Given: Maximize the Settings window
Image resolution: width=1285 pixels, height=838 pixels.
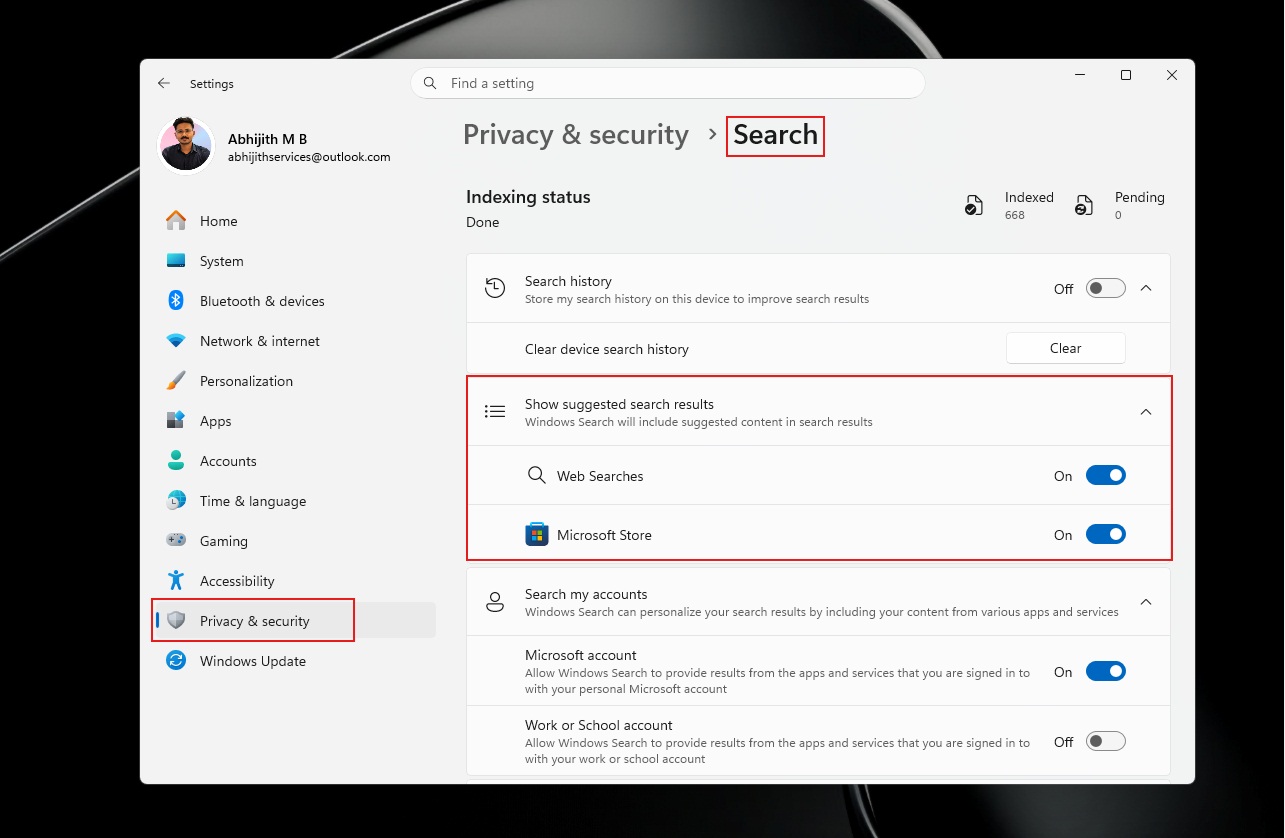Looking at the screenshot, I should 1126,75.
